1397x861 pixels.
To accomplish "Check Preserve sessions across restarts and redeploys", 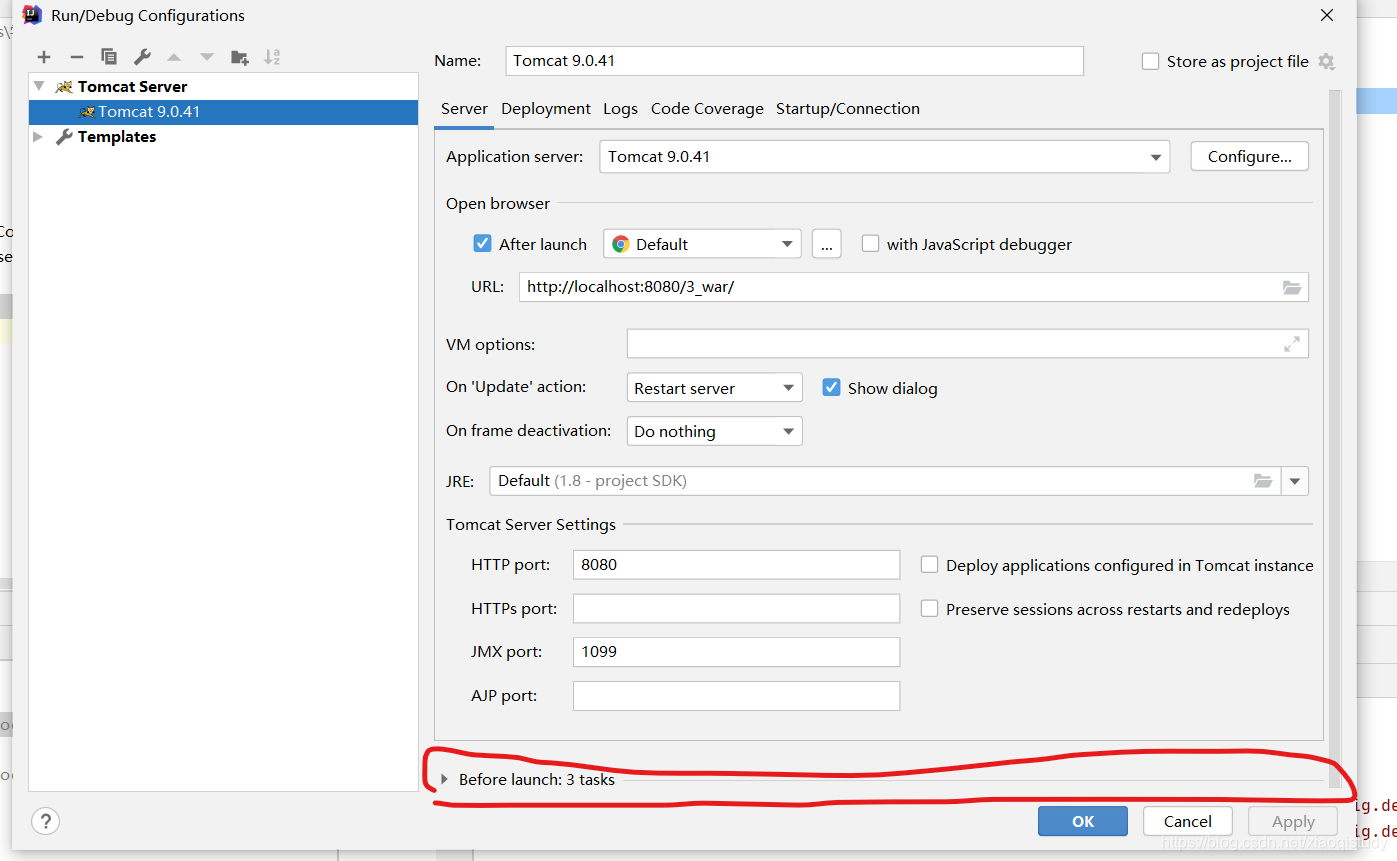I will click(929, 609).
